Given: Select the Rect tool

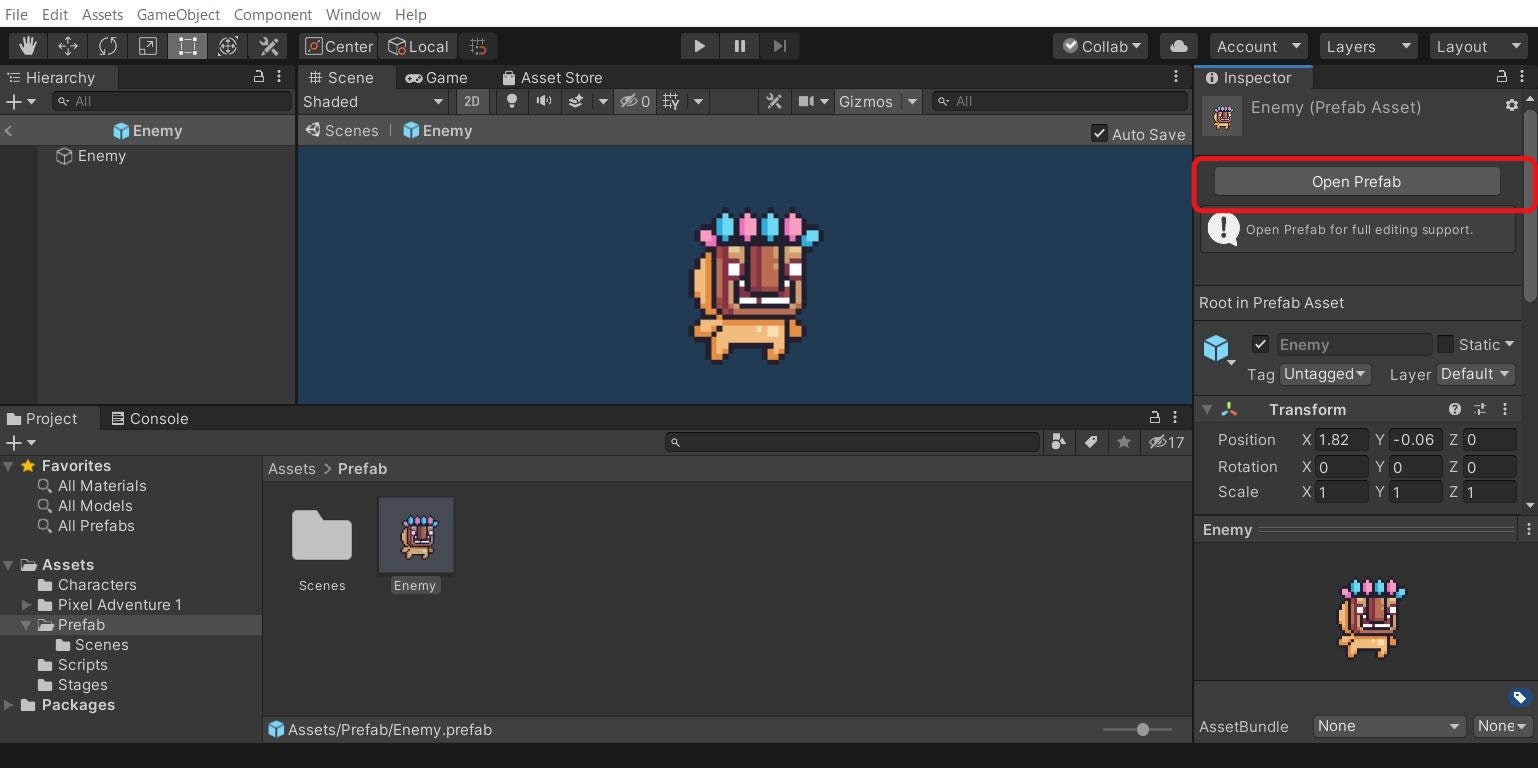Looking at the screenshot, I should [188, 46].
